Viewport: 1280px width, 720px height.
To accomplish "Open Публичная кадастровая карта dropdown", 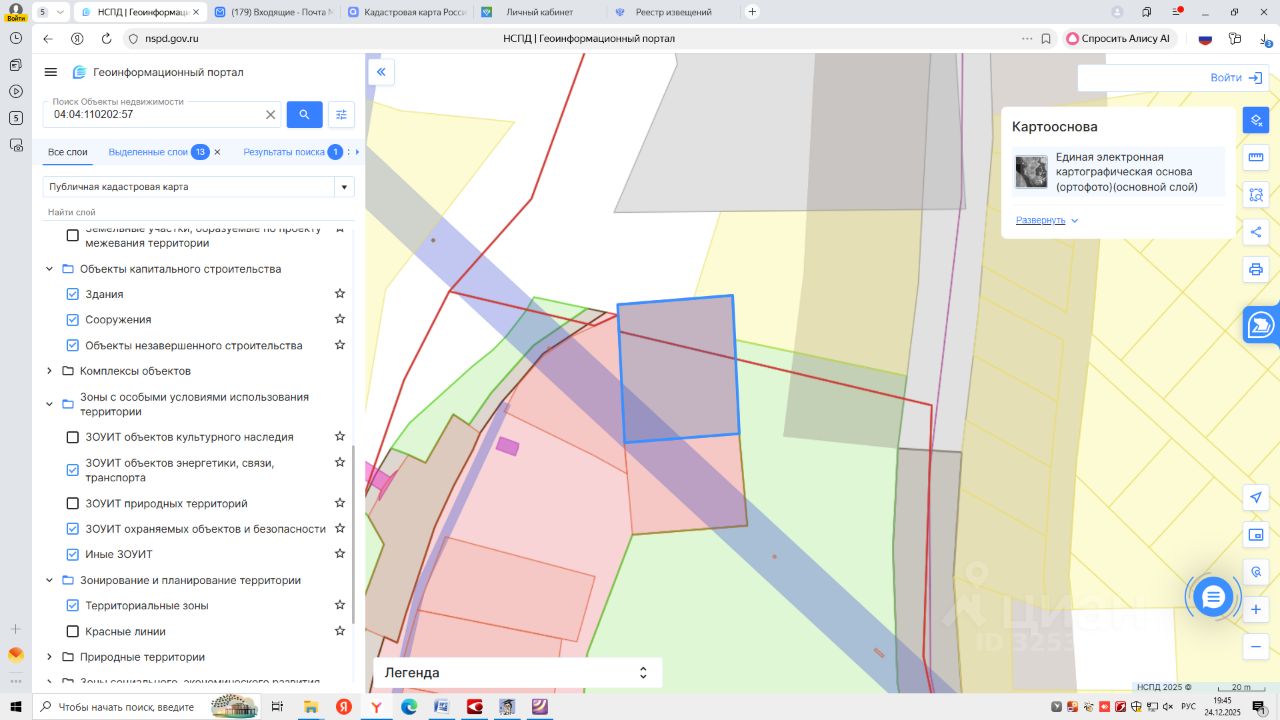I will 344,187.
